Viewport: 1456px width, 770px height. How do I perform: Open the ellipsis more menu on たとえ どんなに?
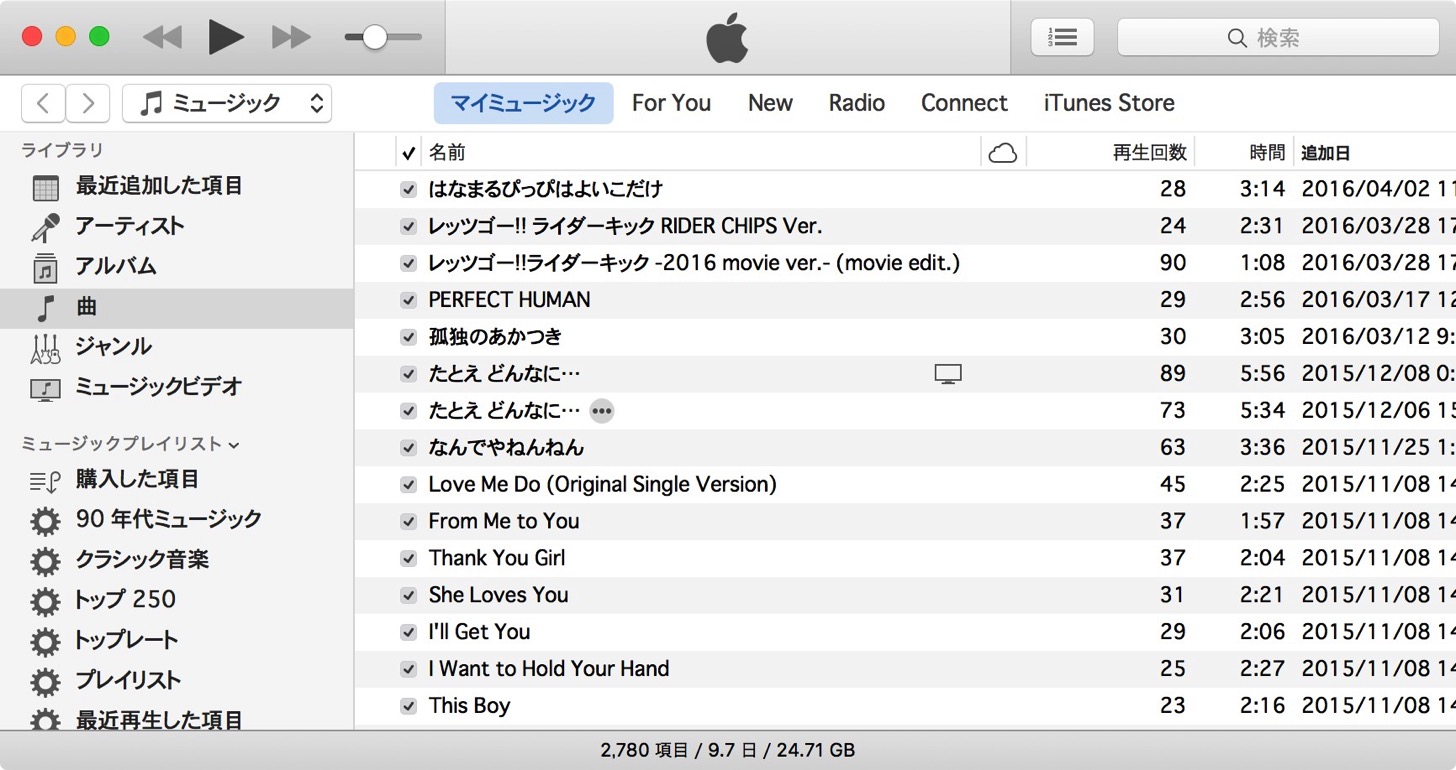point(601,411)
